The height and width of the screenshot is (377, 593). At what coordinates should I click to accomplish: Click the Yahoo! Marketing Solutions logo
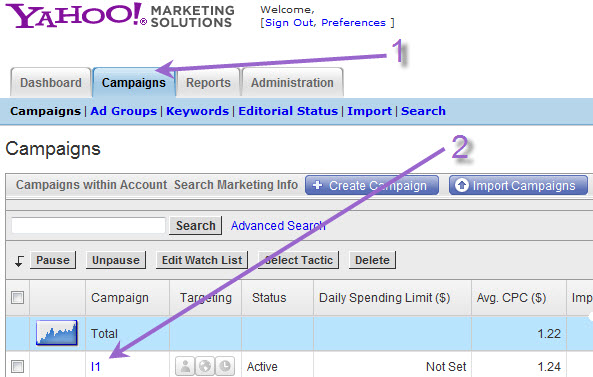pos(120,16)
